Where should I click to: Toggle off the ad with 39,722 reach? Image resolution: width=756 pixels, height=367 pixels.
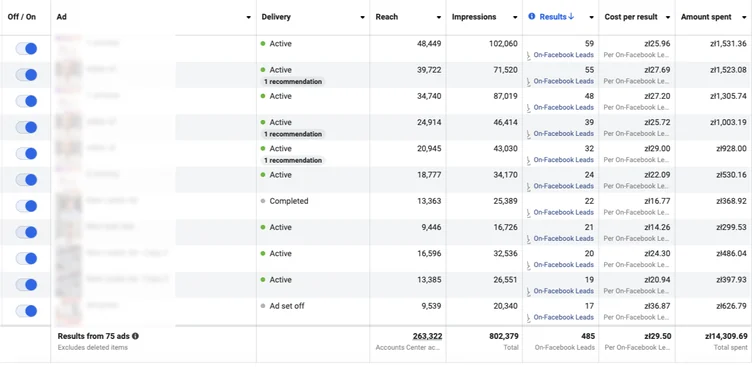click(x=26, y=75)
